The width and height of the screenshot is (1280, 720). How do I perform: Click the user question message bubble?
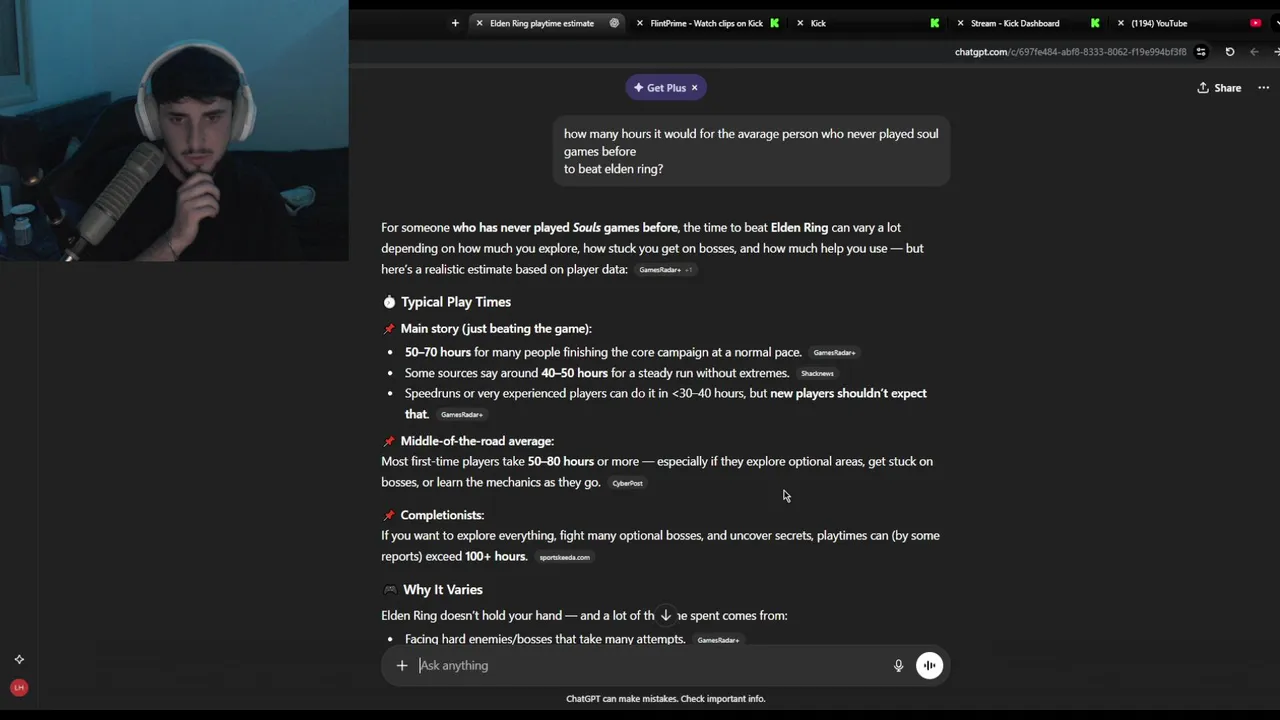click(x=751, y=151)
